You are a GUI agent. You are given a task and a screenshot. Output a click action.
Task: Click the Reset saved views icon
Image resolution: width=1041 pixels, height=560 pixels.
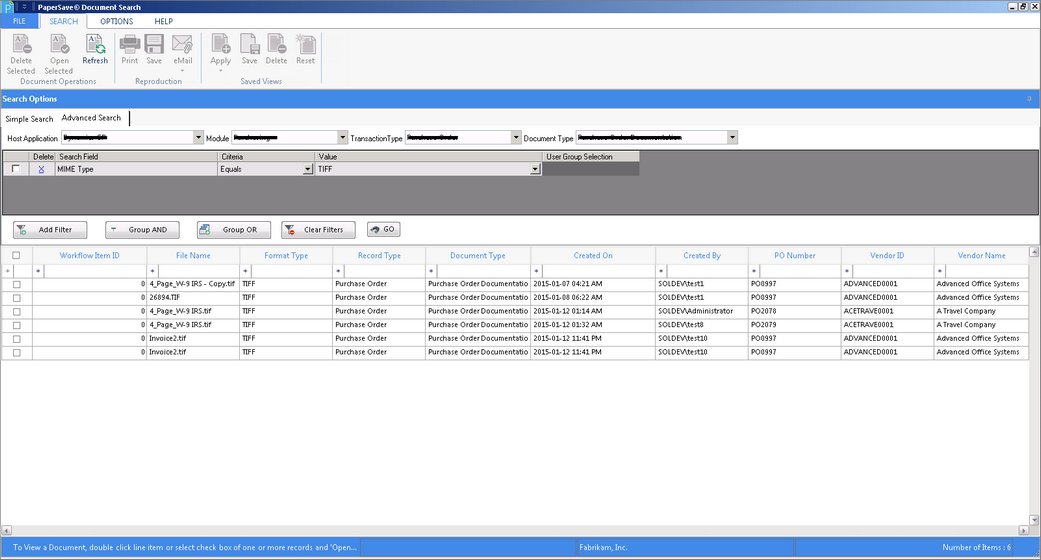[305, 44]
